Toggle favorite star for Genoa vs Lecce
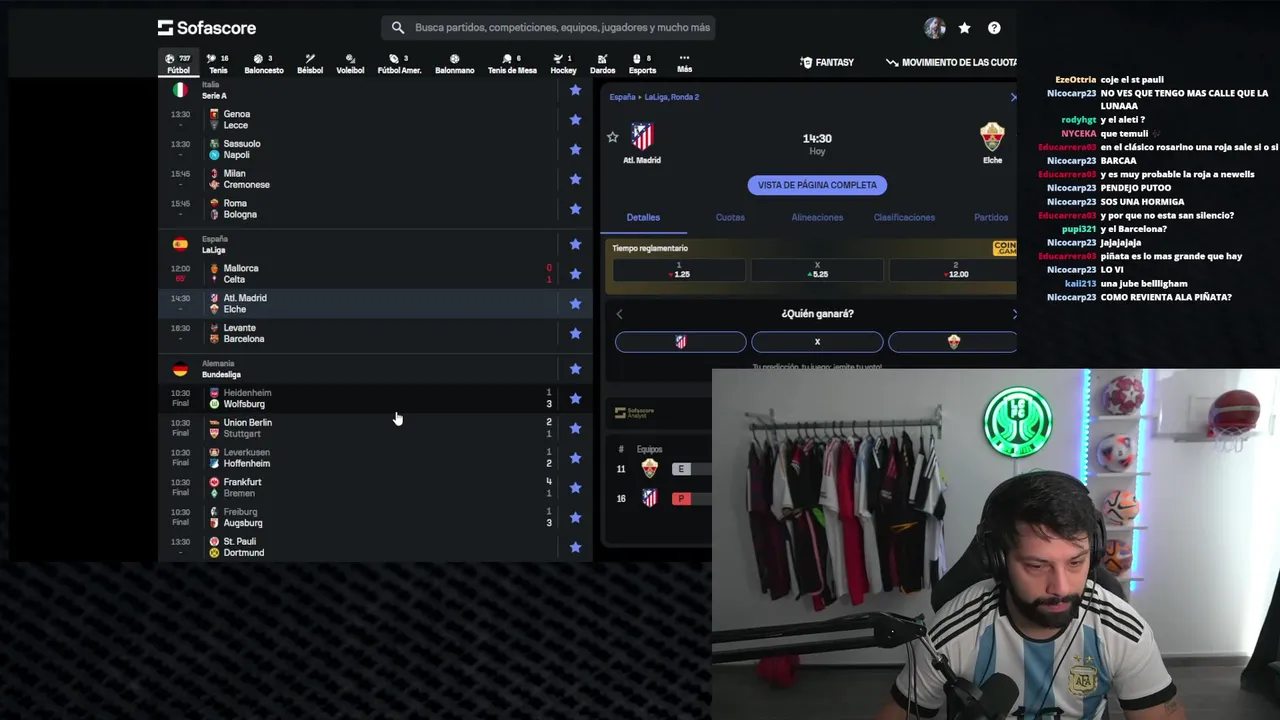 point(575,119)
